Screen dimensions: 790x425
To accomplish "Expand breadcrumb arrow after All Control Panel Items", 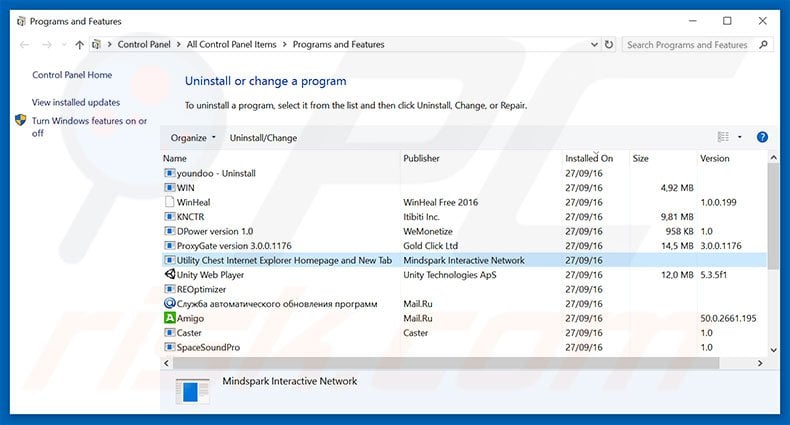I will pyautogui.click(x=285, y=44).
